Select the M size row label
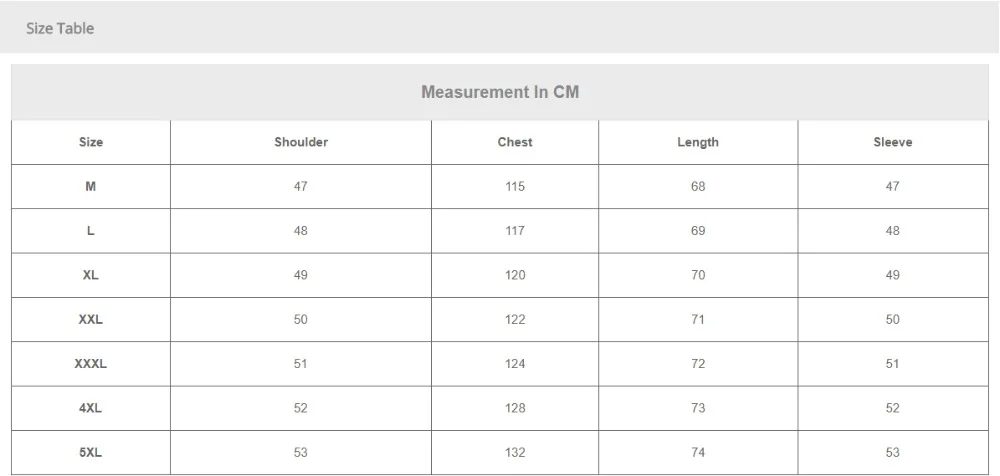This screenshot has height=476, width=1000. (91, 186)
